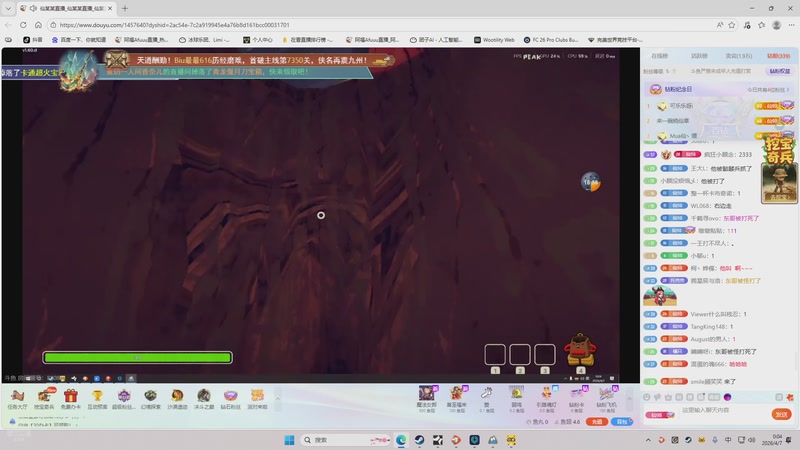This screenshot has width=800, height=450.
Task: Open chat message from 疯狂小颜念
Action: click(x=728, y=154)
